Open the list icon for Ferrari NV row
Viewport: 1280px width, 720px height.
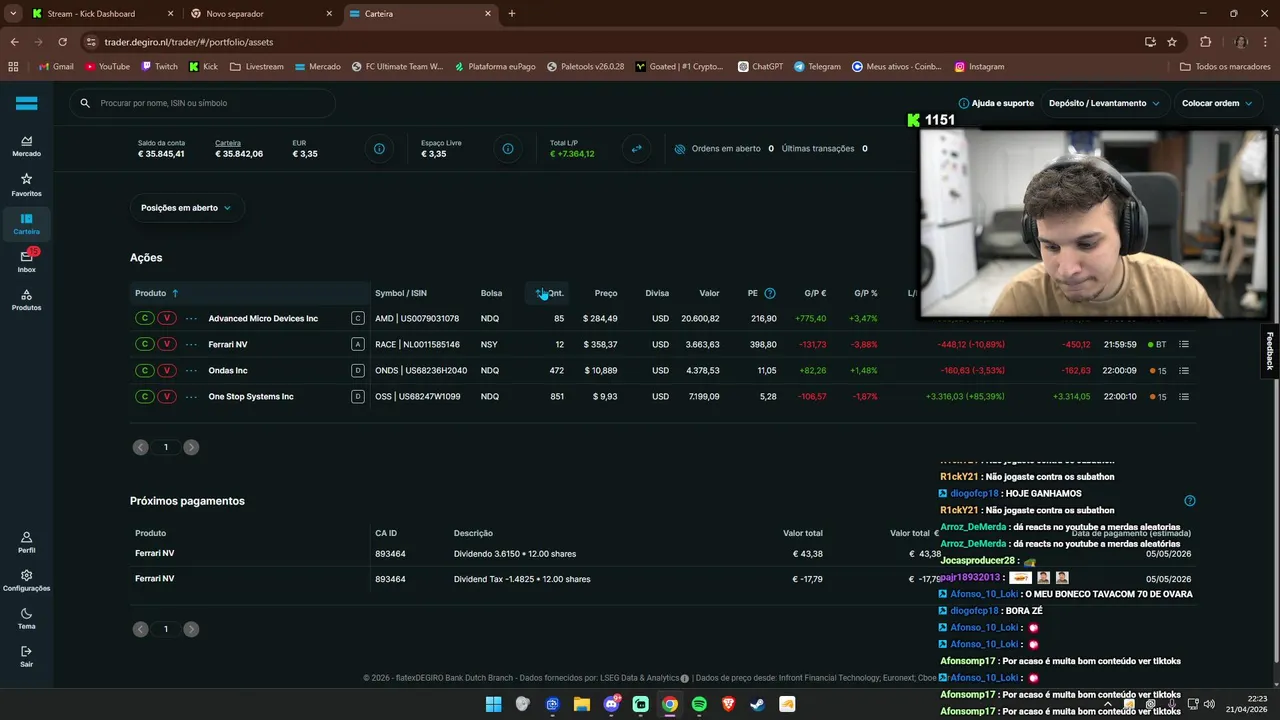coord(1184,344)
